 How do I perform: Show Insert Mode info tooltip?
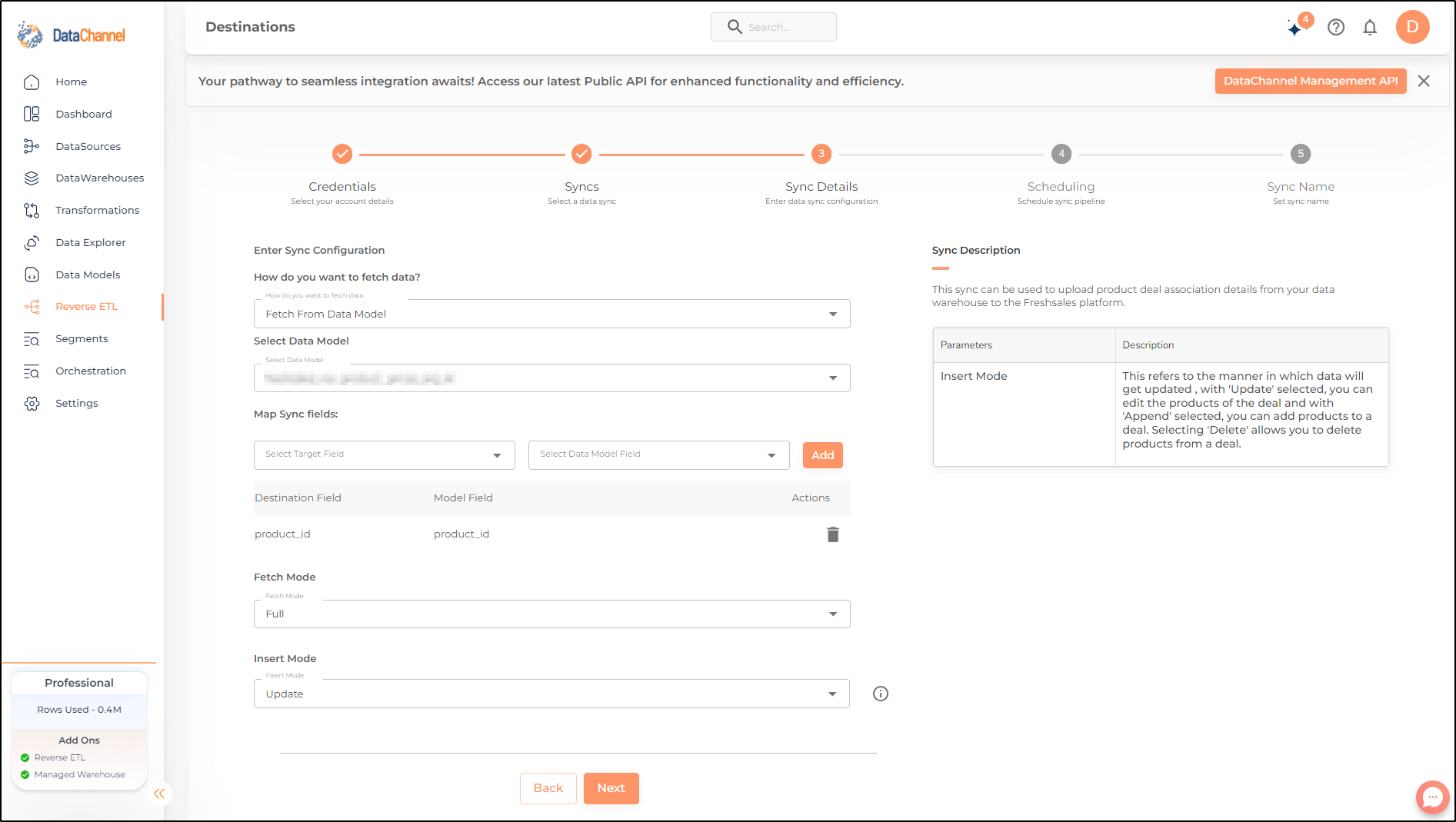[881, 694]
